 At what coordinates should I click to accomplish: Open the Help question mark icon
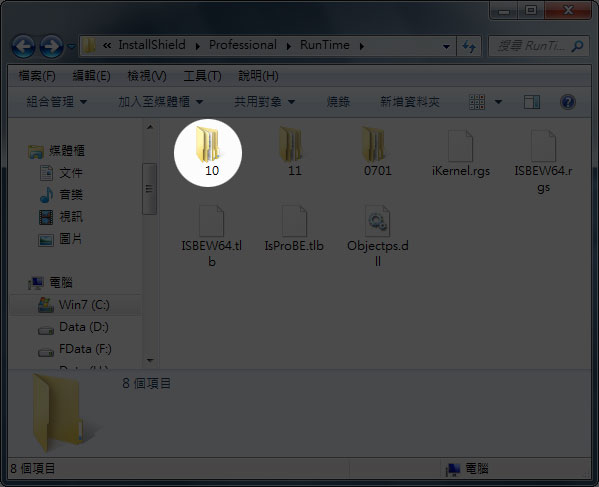tap(568, 102)
